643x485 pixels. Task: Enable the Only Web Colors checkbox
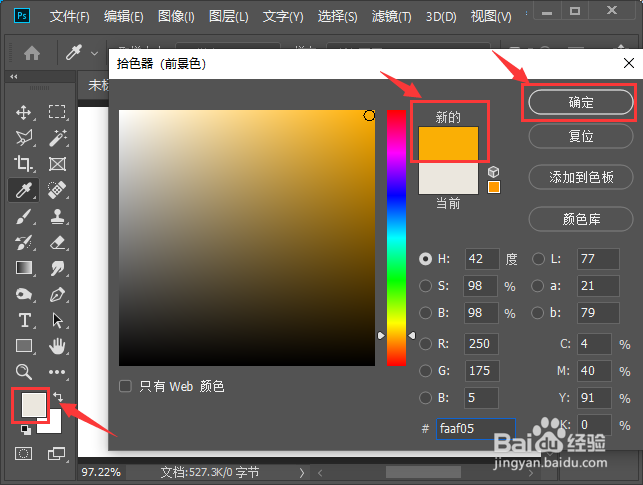click(x=125, y=386)
